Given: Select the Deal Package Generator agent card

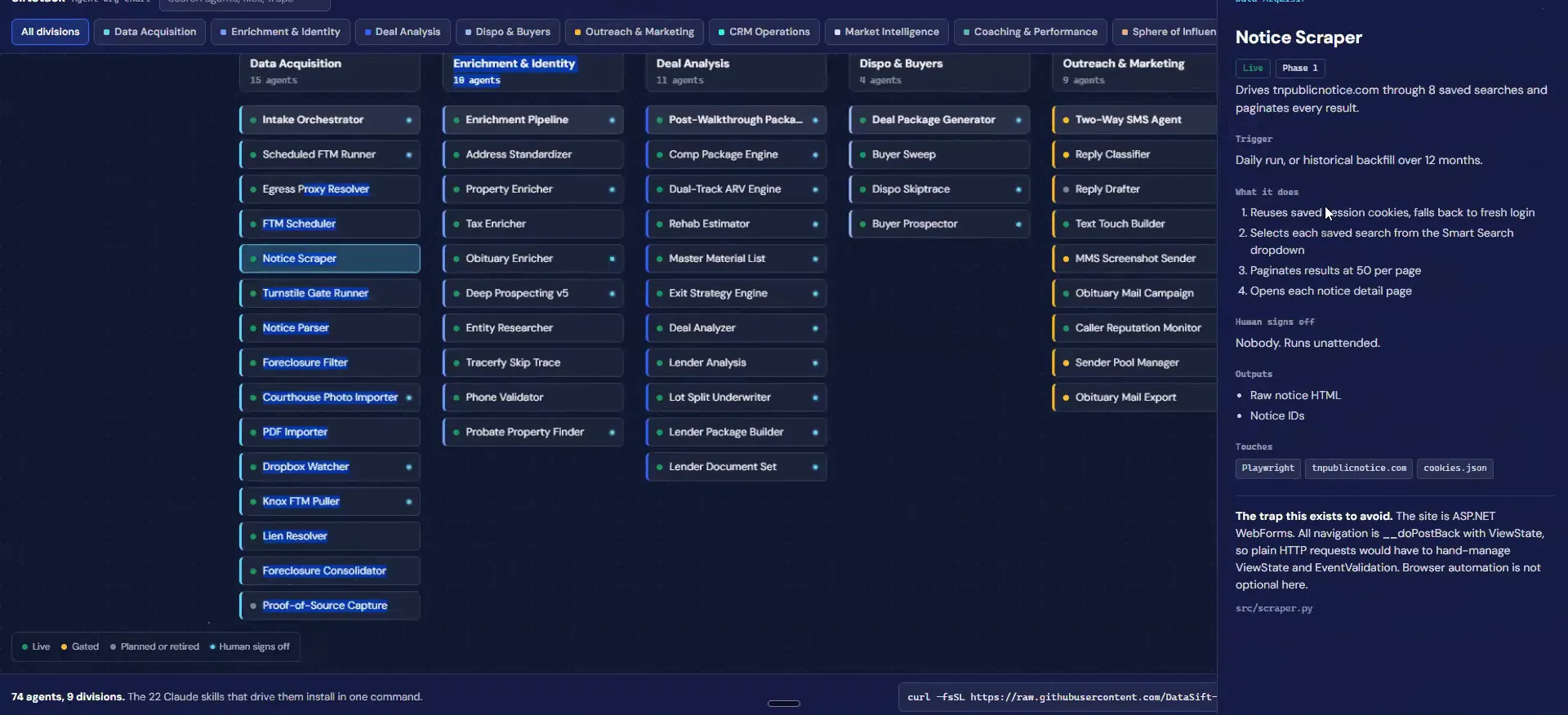Looking at the screenshot, I should coord(940,120).
